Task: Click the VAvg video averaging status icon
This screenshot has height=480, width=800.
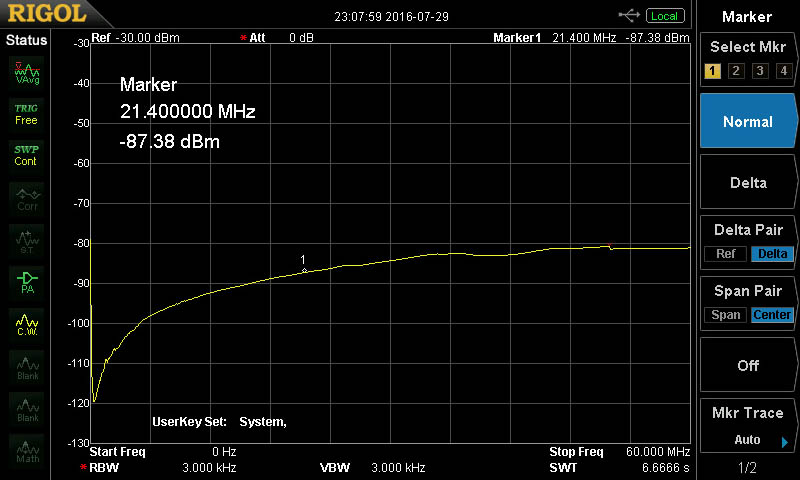Action: pos(27,73)
